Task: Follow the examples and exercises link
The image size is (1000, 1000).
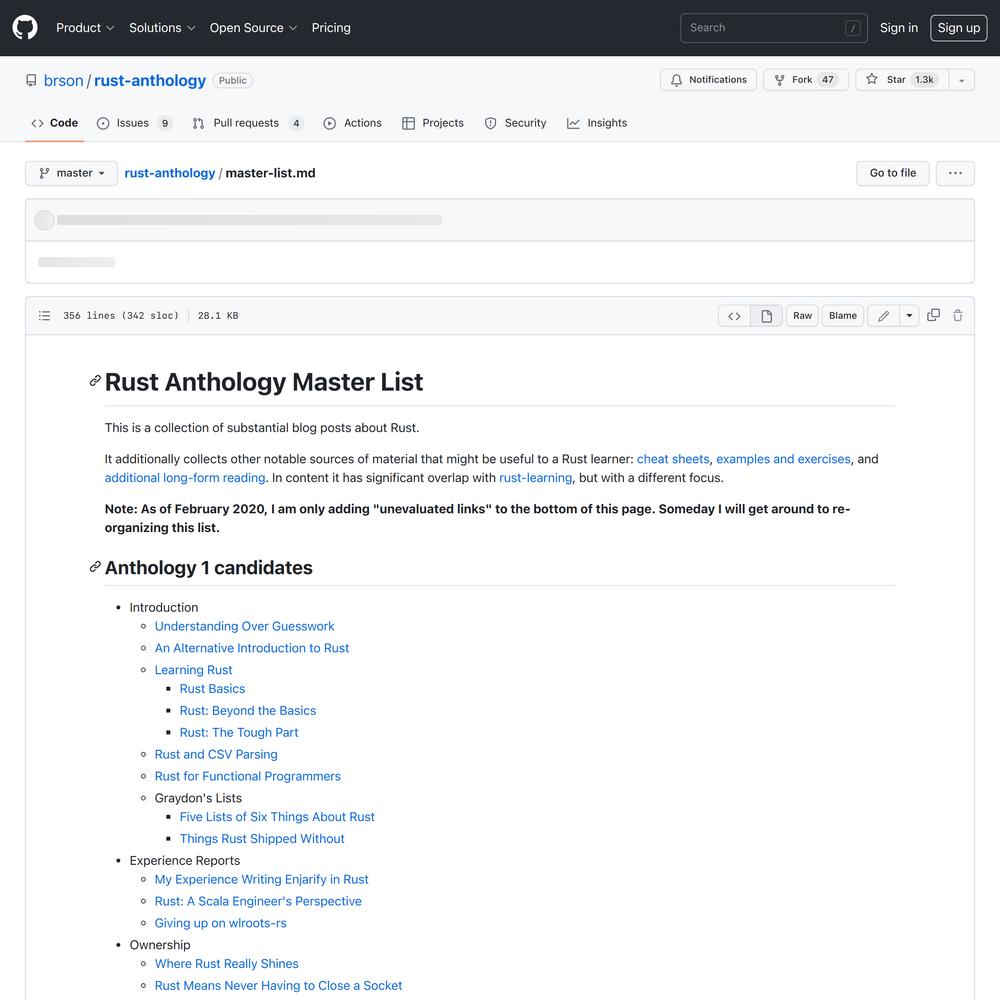Action: coord(783,459)
